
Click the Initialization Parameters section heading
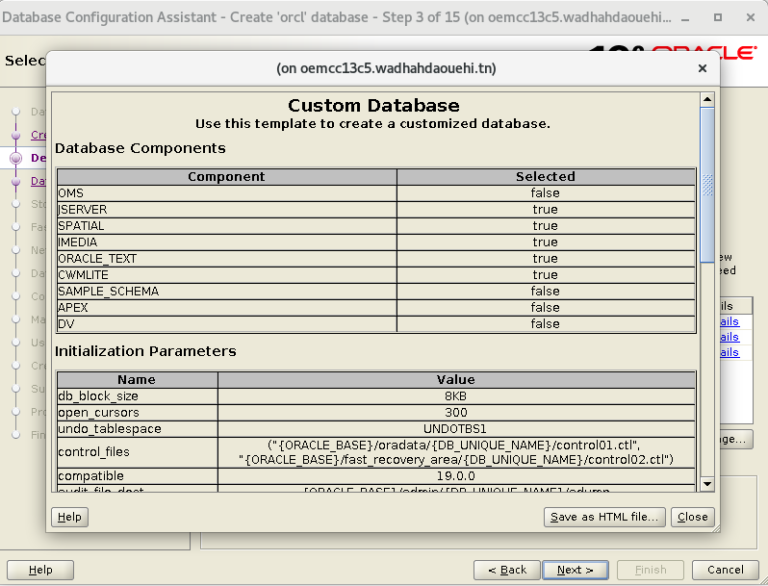click(x=145, y=351)
